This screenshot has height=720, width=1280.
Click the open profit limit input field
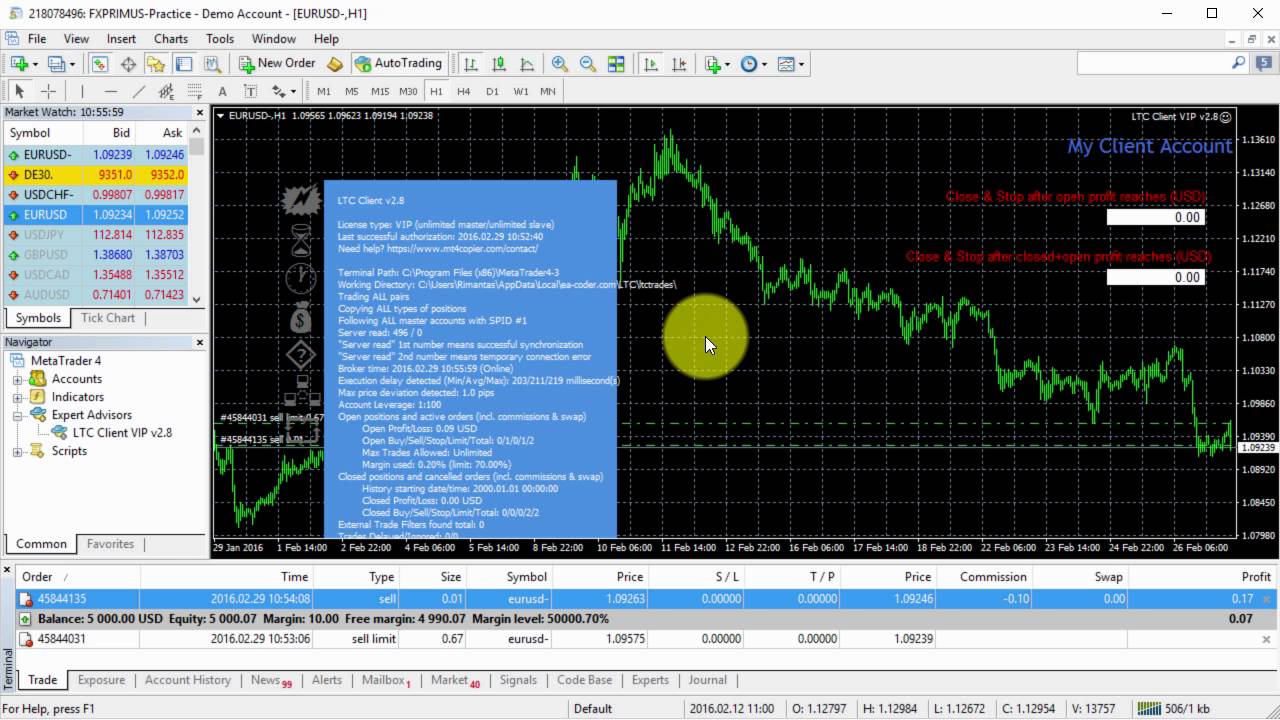(x=1156, y=217)
